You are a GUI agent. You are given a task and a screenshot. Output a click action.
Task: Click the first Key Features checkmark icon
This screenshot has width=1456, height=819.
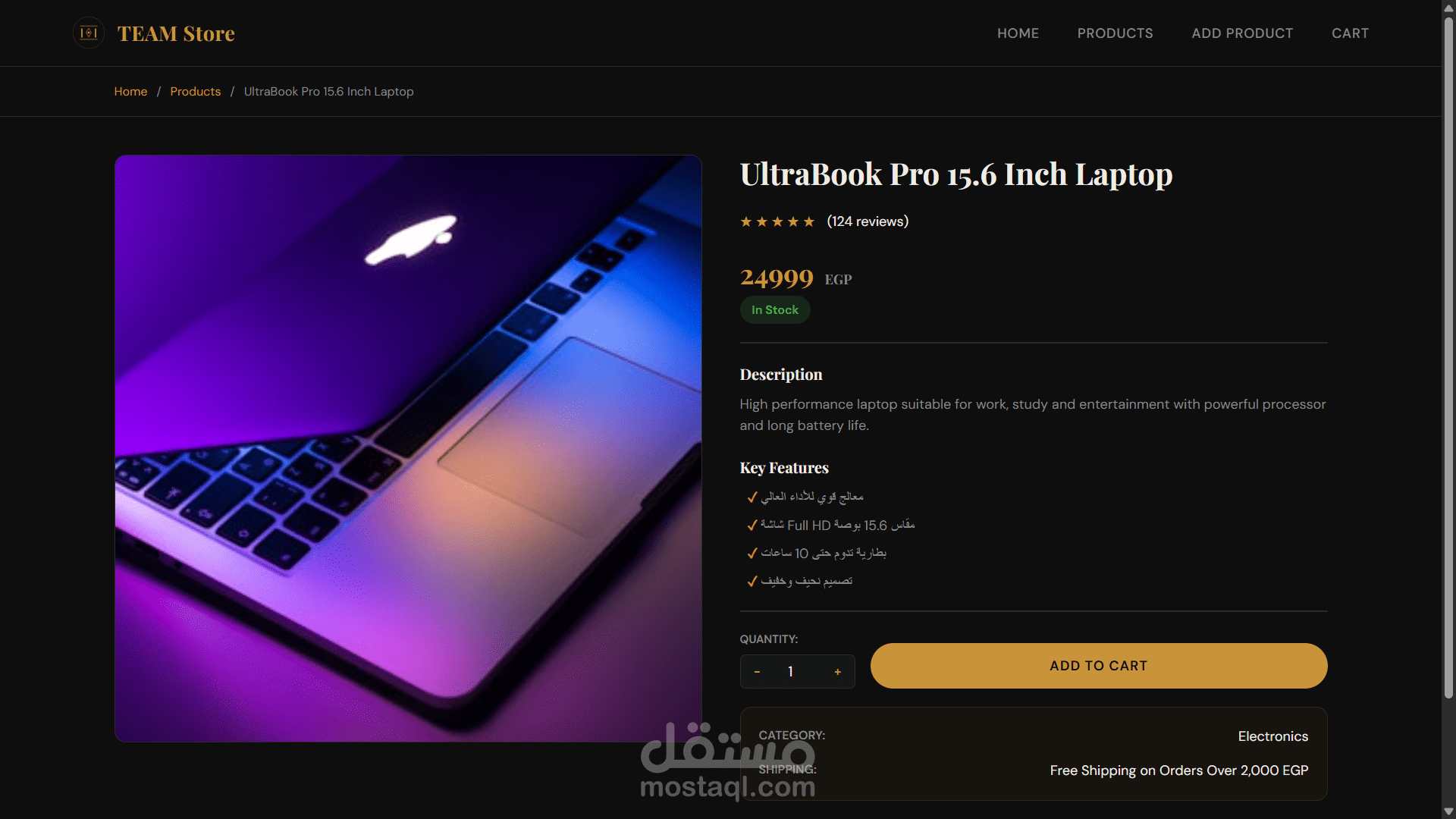(x=752, y=497)
